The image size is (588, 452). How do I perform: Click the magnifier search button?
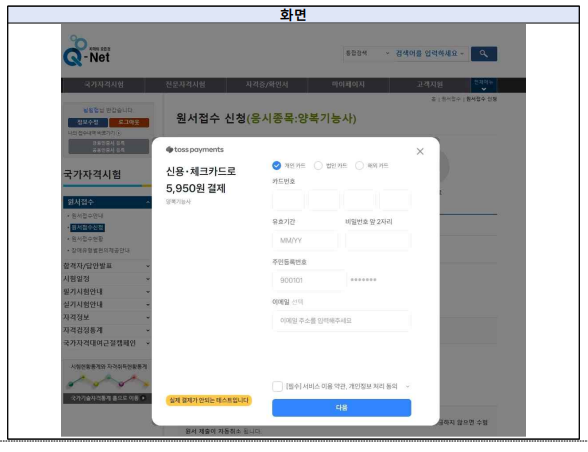484,54
